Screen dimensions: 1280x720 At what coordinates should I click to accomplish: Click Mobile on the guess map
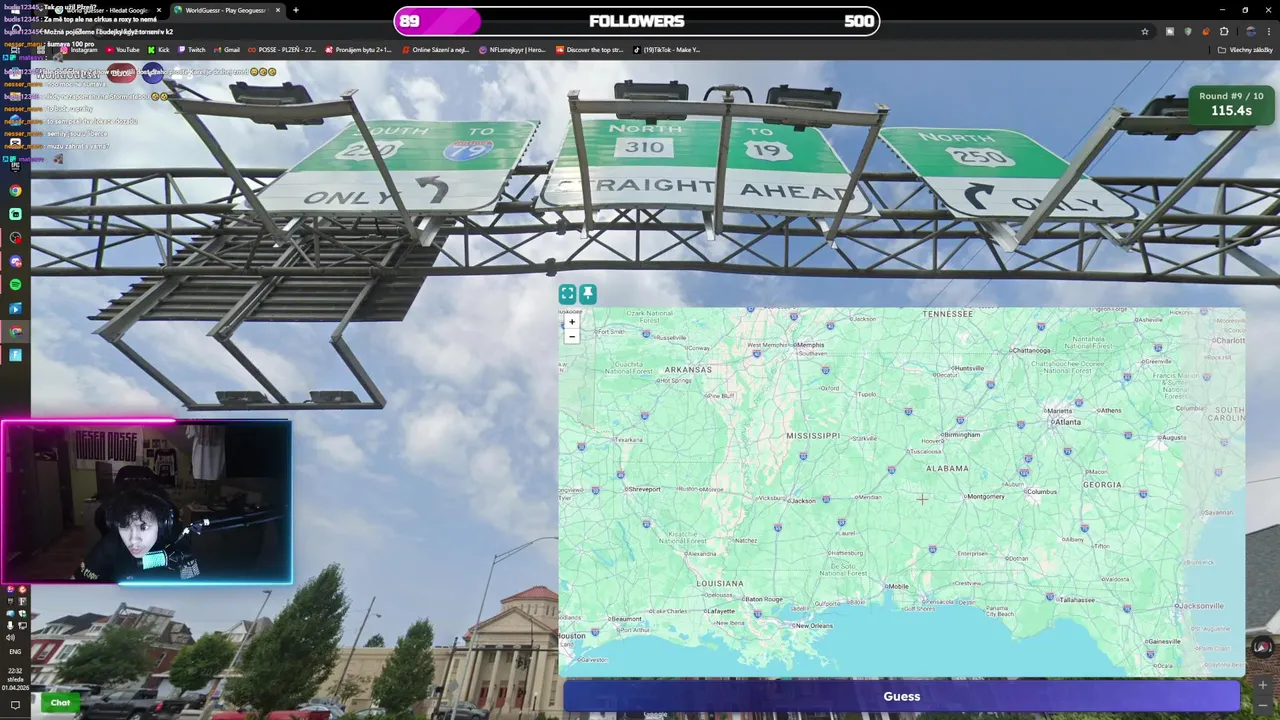click(x=897, y=587)
